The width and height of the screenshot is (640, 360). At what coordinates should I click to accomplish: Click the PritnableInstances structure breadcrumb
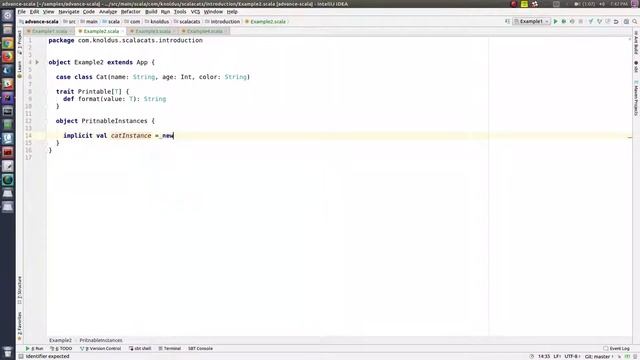101,340
